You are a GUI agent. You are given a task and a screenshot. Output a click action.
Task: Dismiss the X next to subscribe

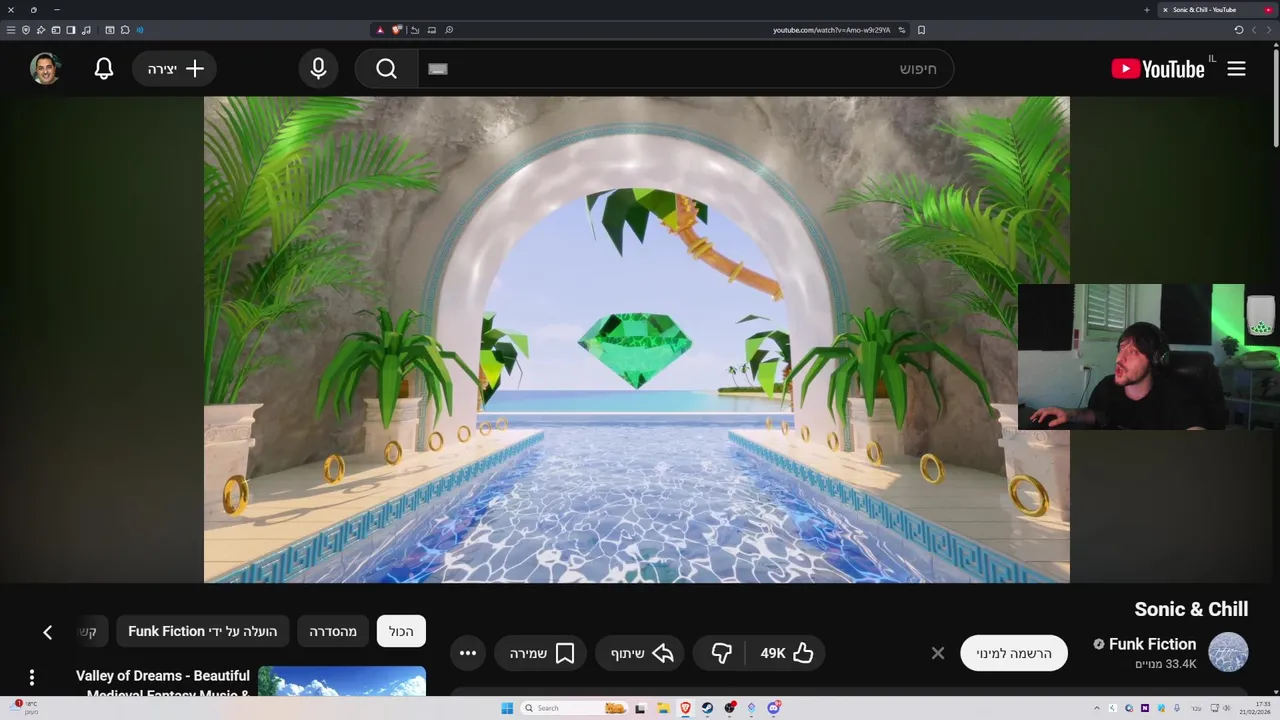[938, 653]
